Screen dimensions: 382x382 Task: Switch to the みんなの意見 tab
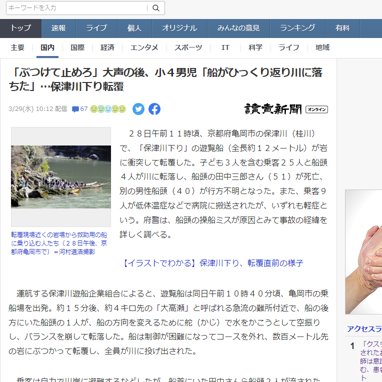click(x=238, y=28)
